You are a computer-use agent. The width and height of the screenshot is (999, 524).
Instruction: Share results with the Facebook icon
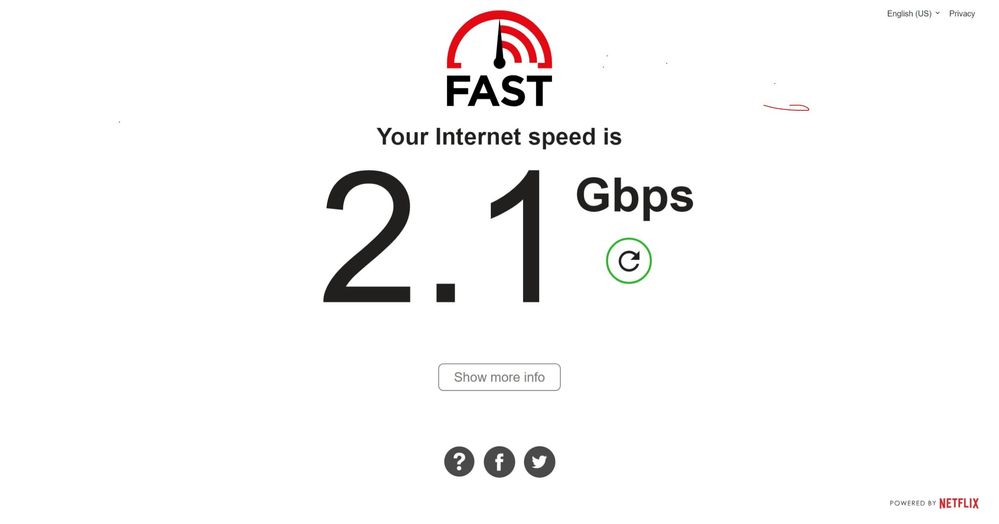(500, 462)
